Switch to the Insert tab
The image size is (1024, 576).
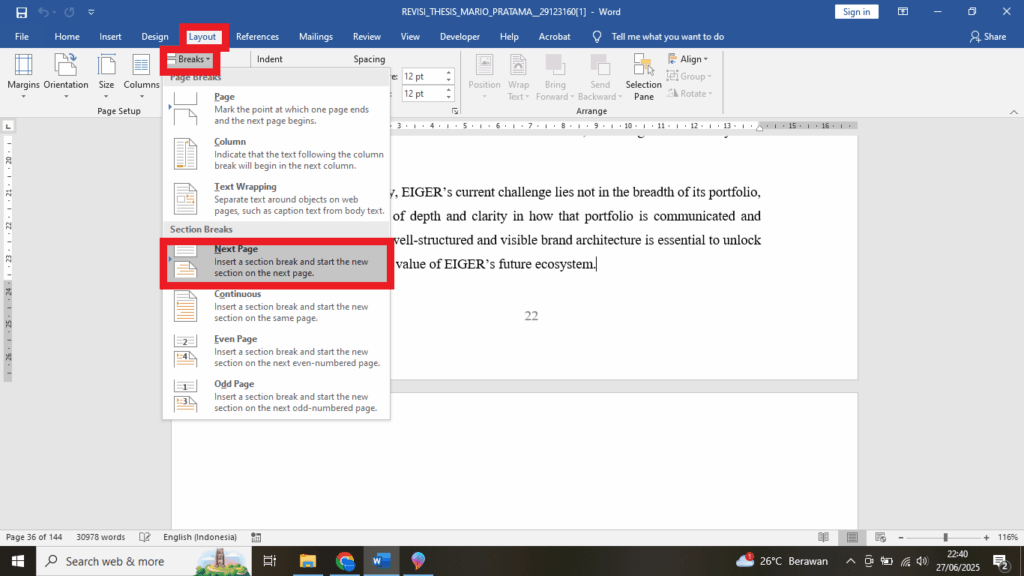(x=110, y=37)
